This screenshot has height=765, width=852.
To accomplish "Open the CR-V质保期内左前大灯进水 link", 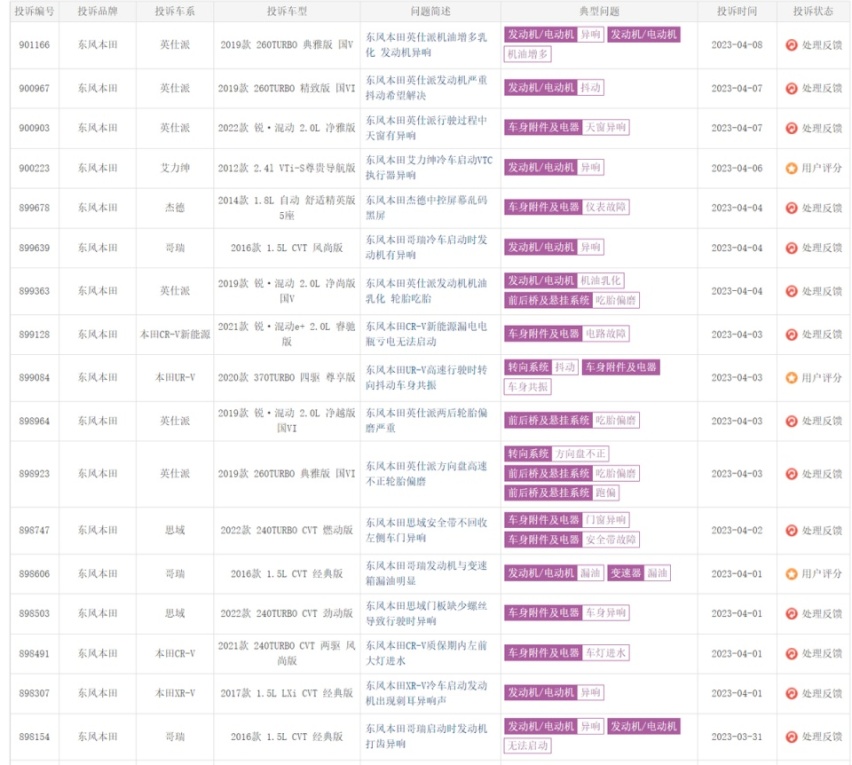I will 426,653.
